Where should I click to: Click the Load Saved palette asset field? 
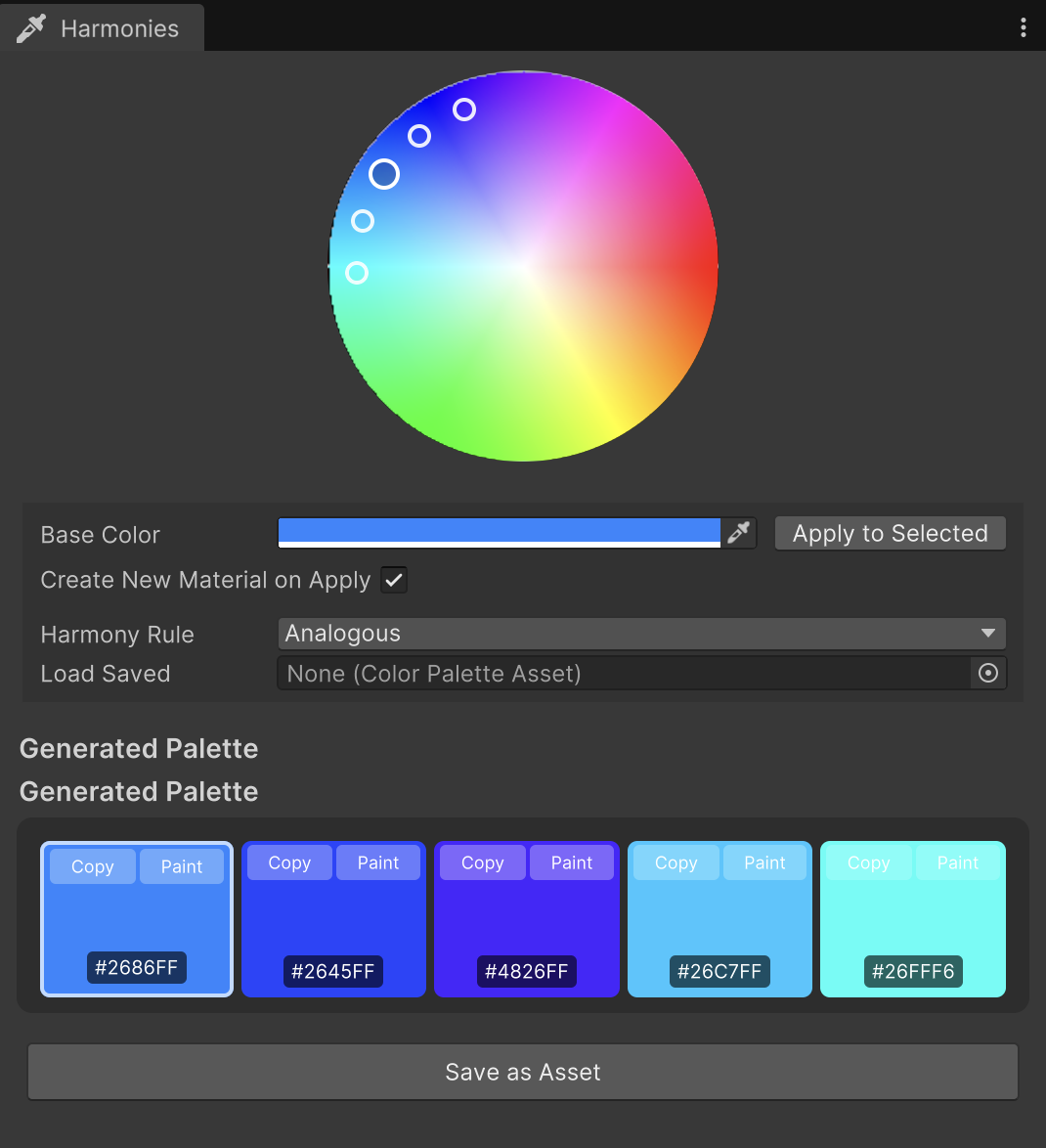coord(624,674)
